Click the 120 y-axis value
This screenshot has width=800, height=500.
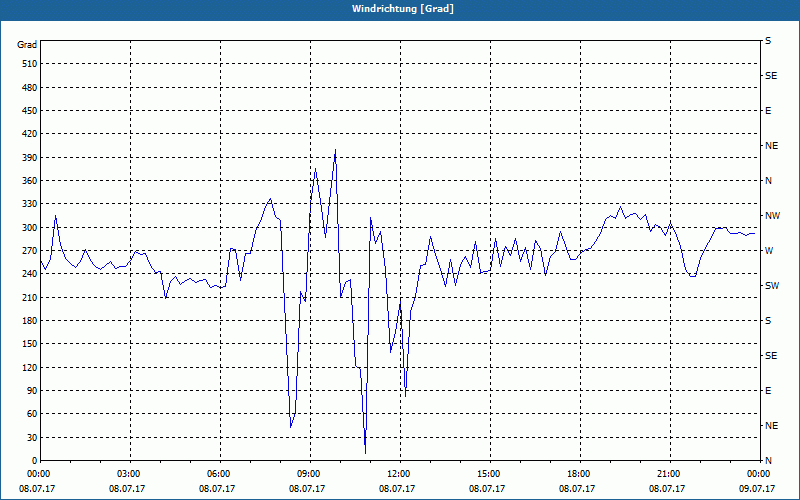tap(30, 367)
